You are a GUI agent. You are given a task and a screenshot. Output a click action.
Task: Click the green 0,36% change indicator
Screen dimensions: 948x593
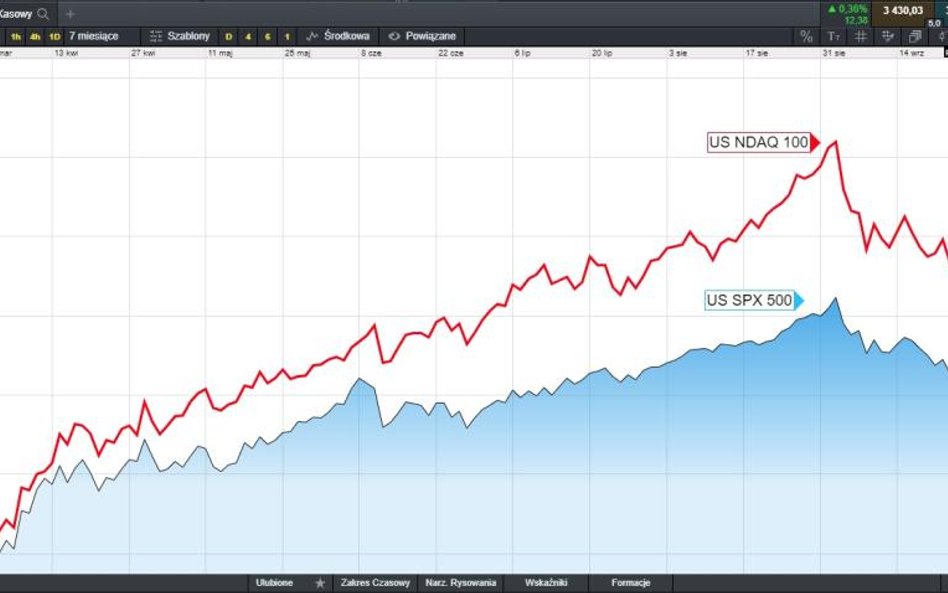[x=848, y=9]
